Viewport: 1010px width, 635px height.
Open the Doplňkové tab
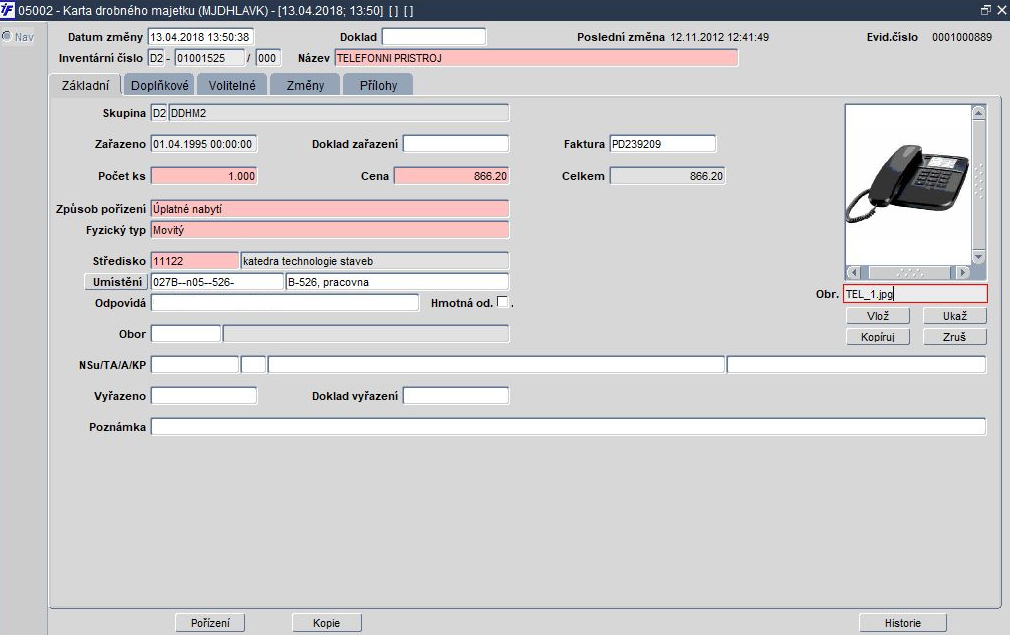160,85
